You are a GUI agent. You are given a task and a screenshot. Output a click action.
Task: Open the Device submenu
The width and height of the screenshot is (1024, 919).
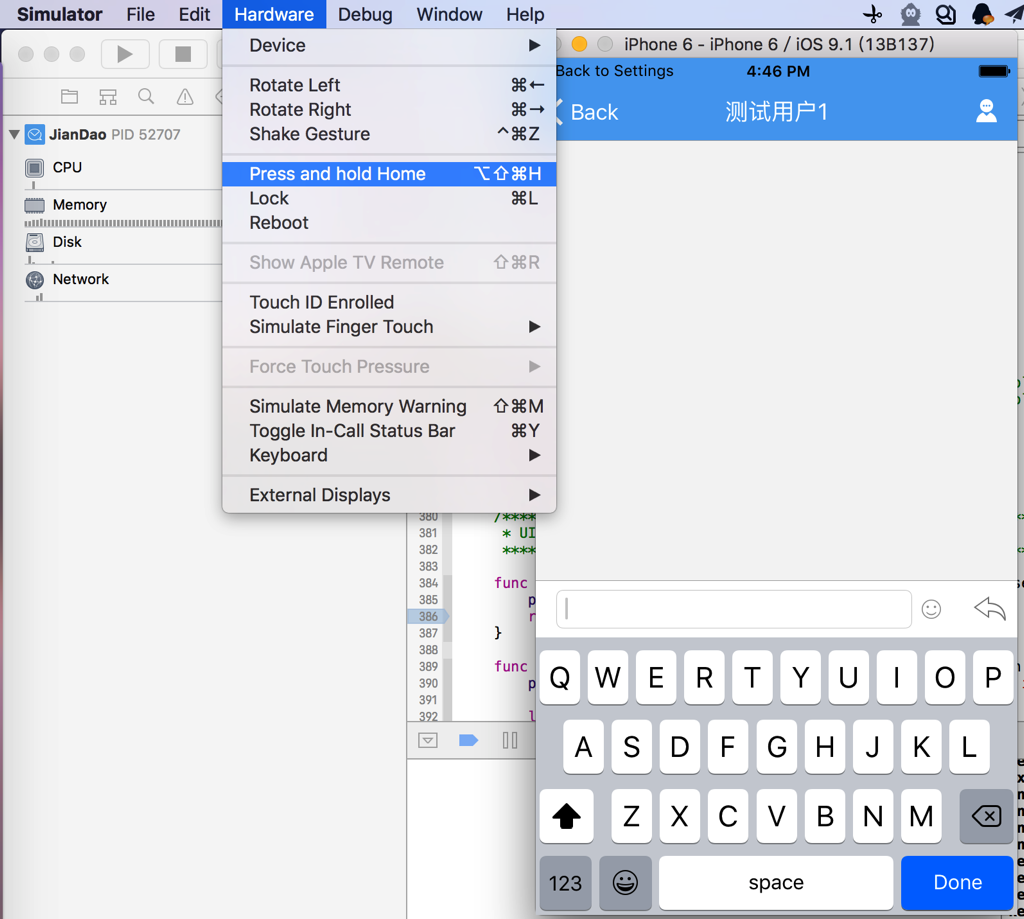point(389,45)
